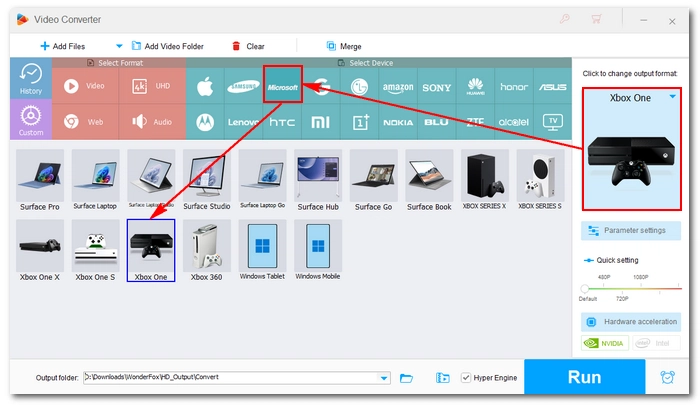The width and height of the screenshot is (700, 405).
Task: Open the converted files list icon
Action: click(442, 378)
